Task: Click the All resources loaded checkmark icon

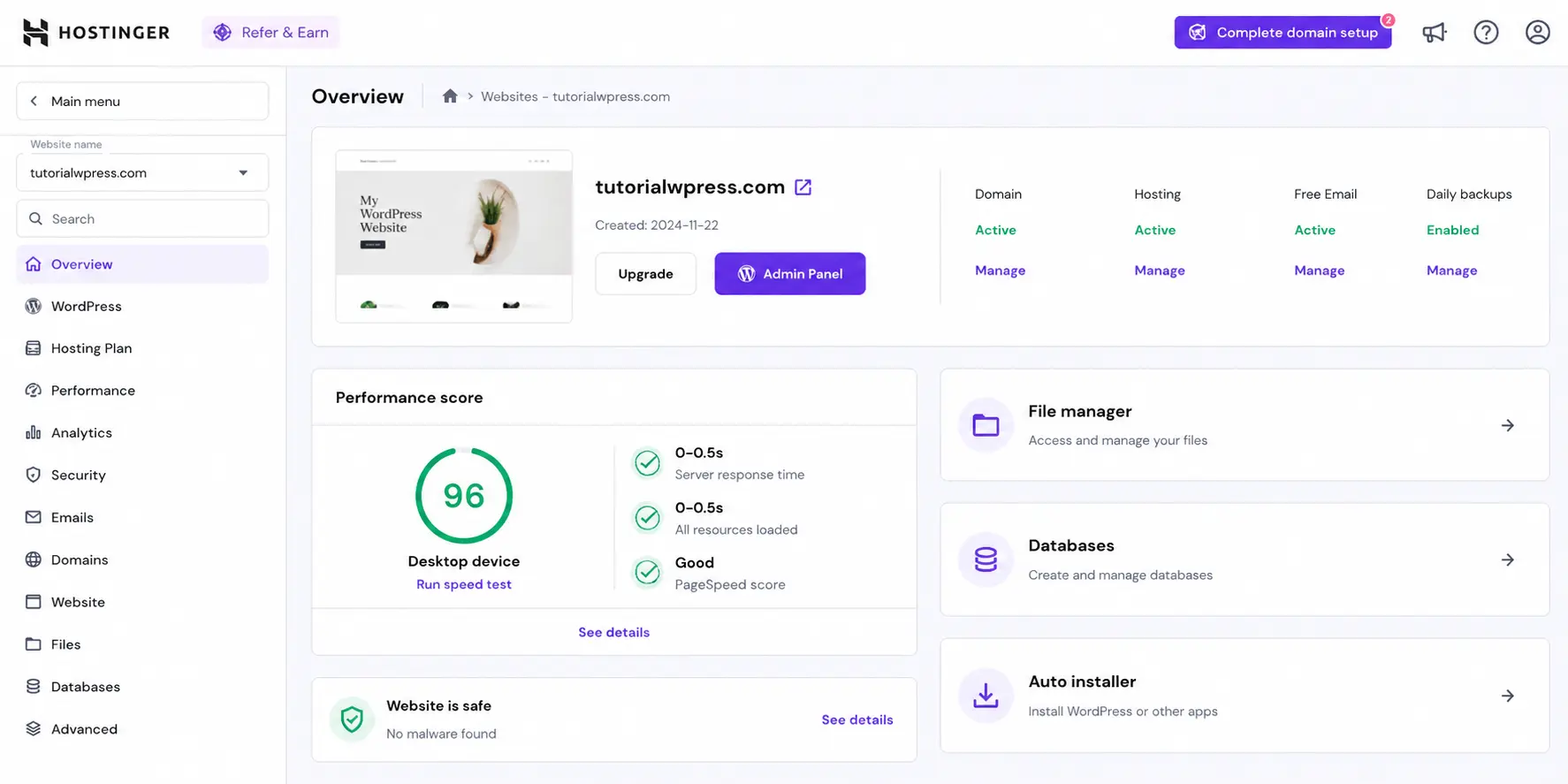Action: pos(647,517)
